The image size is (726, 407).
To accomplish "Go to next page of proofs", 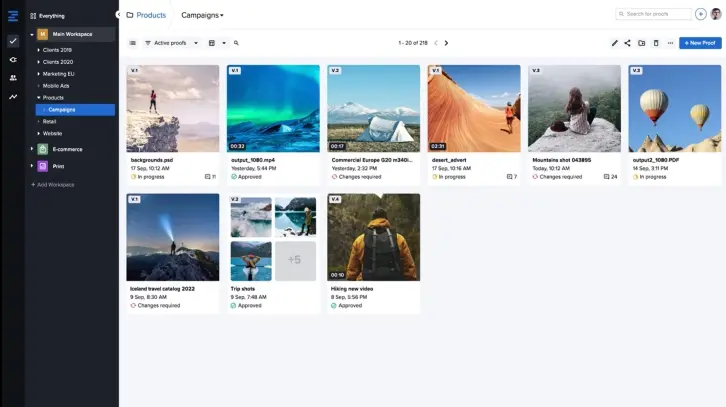I will [x=446, y=43].
